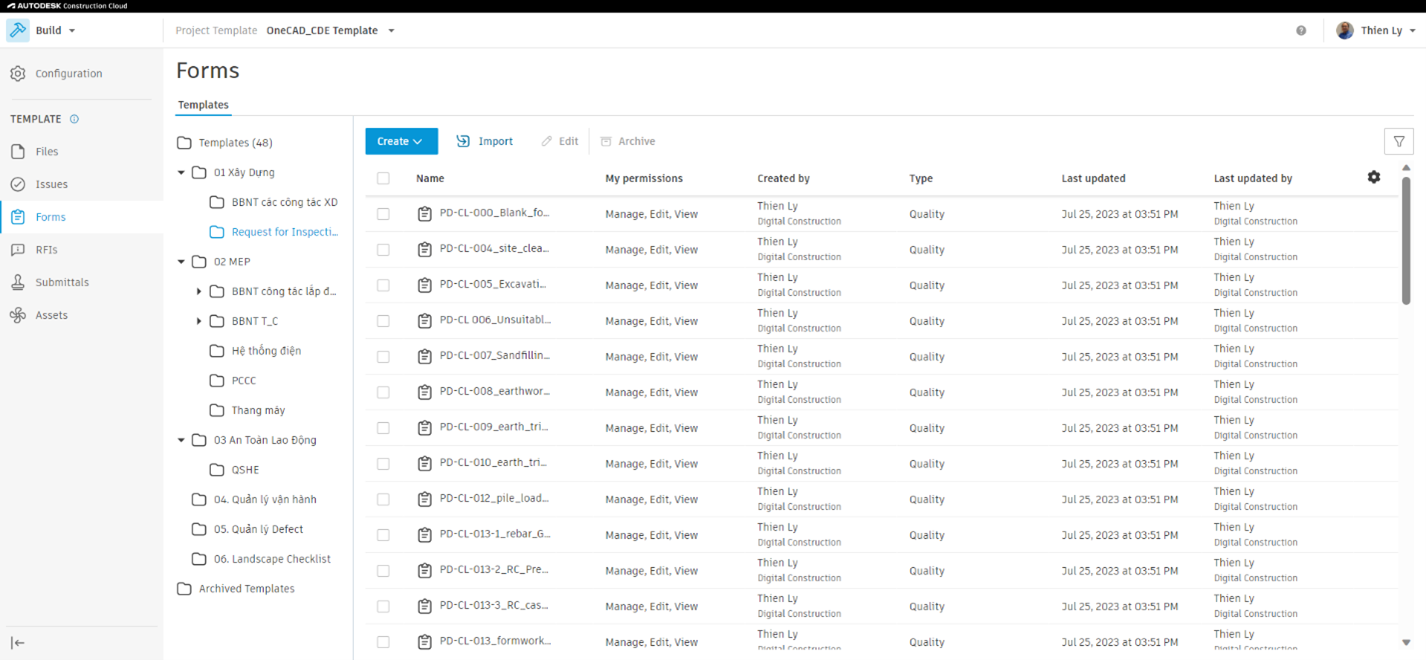Screen dimensions: 1426x660
Task: Click the Edit button
Action: (x=560, y=142)
